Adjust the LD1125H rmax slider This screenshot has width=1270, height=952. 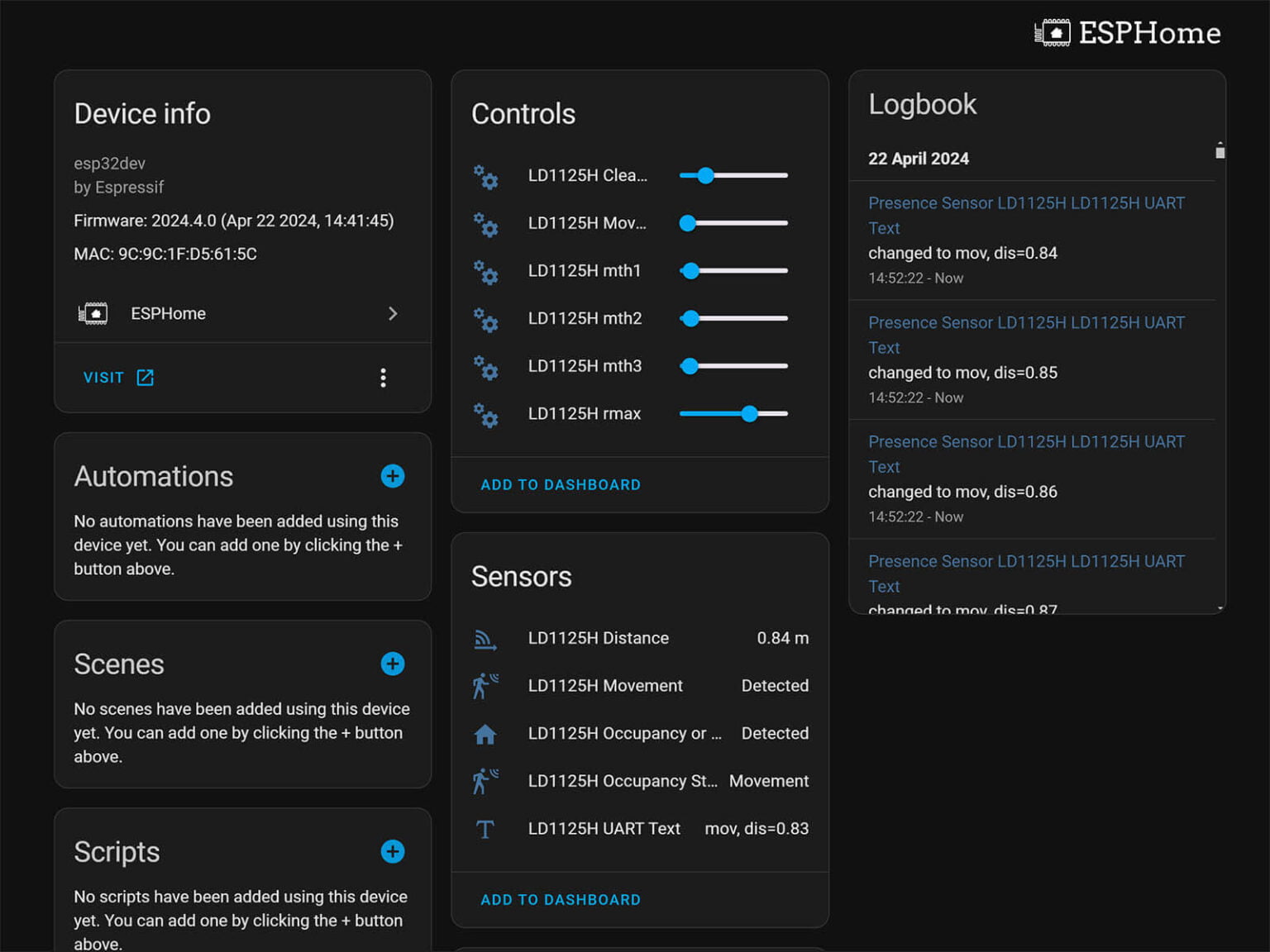tap(749, 414)
